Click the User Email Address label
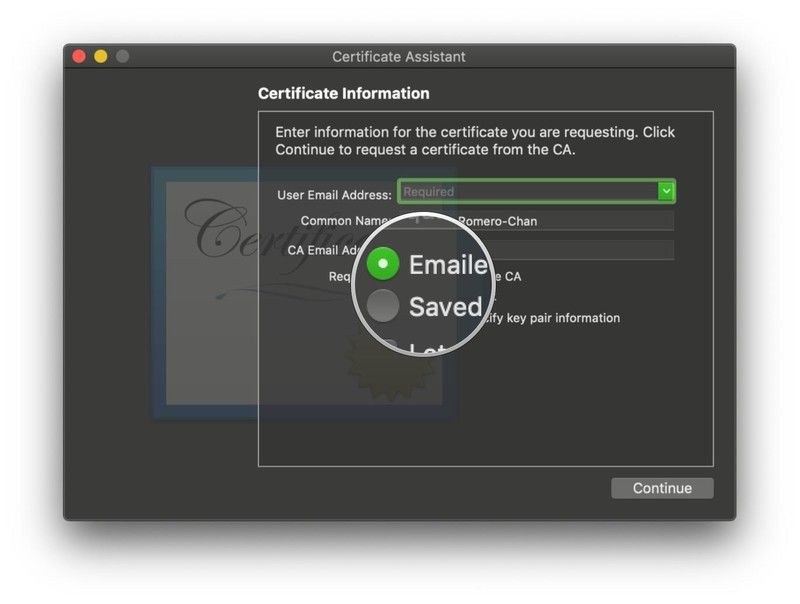Image resolution: width=800 pixels, height=604 pixels. [334, 195]
